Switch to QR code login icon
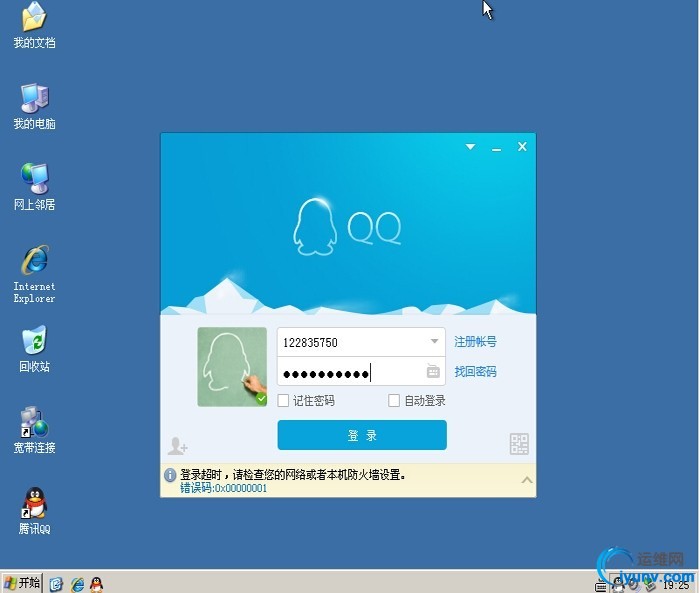The height and width of the screenshot is (593, 700). click(519, 444)
